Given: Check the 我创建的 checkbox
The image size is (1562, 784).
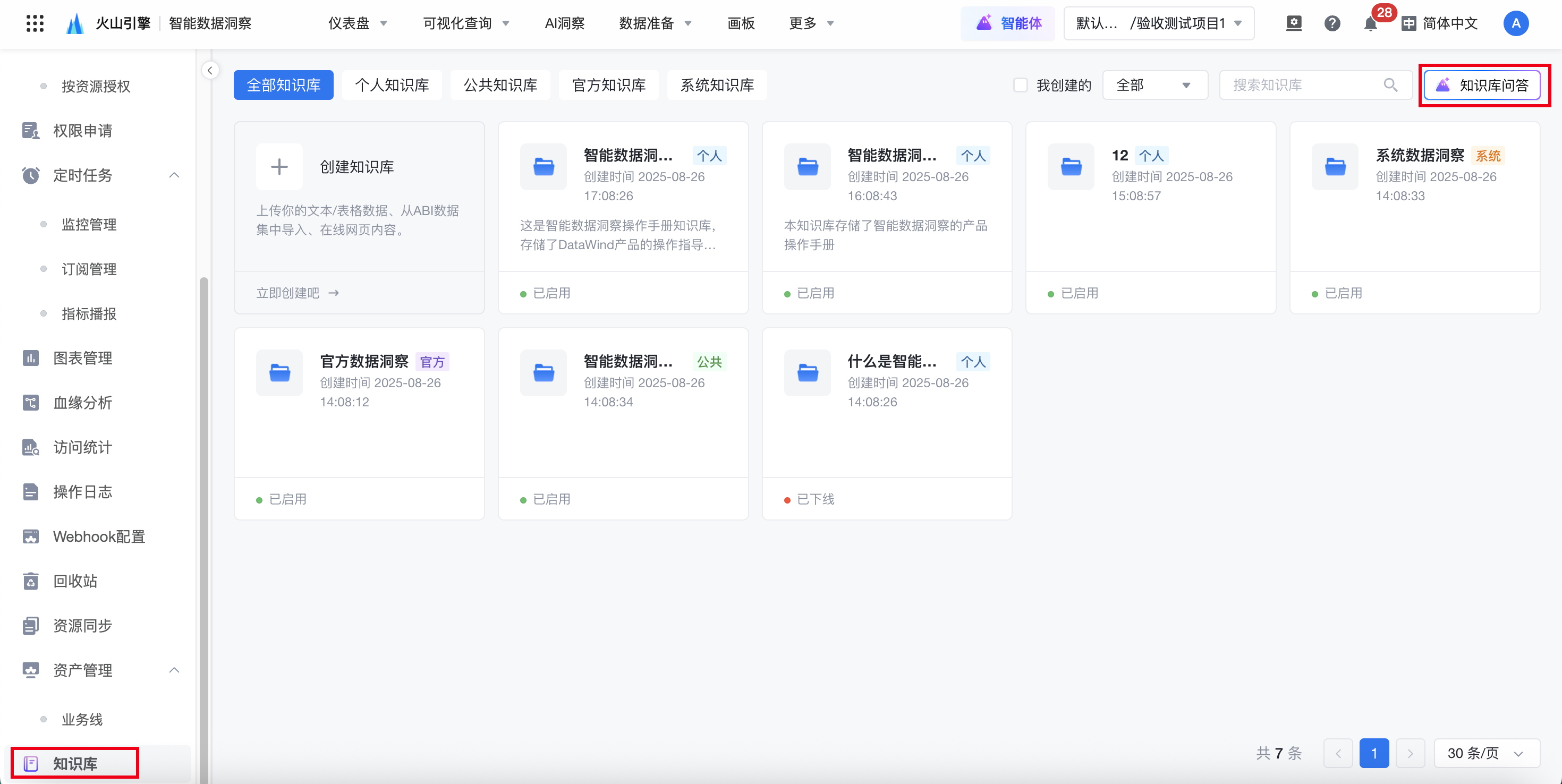Looking at the screenshot, I should click(x=1021, y=85).
